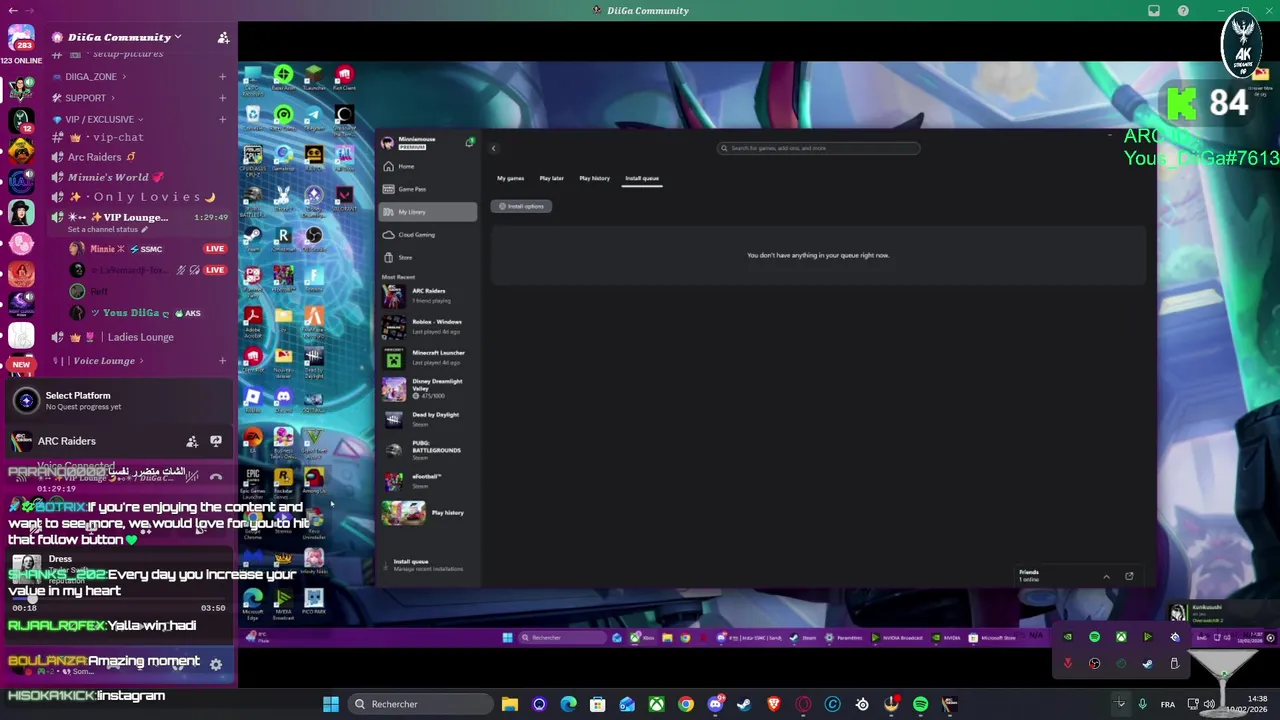Click the FRA language indicator in taskbar
The width and height of the screenshot is (1280, 720).
1167,705
